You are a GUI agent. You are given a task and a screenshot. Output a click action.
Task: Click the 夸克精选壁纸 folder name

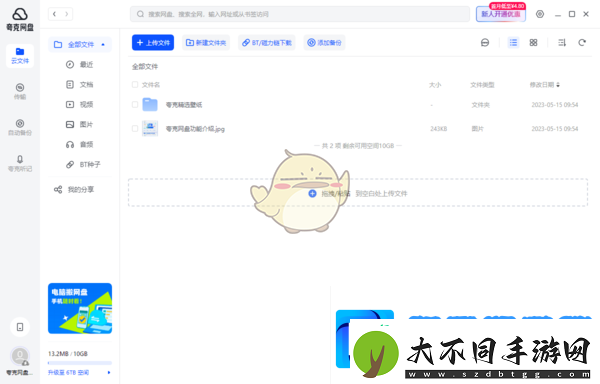click(184, 104)
